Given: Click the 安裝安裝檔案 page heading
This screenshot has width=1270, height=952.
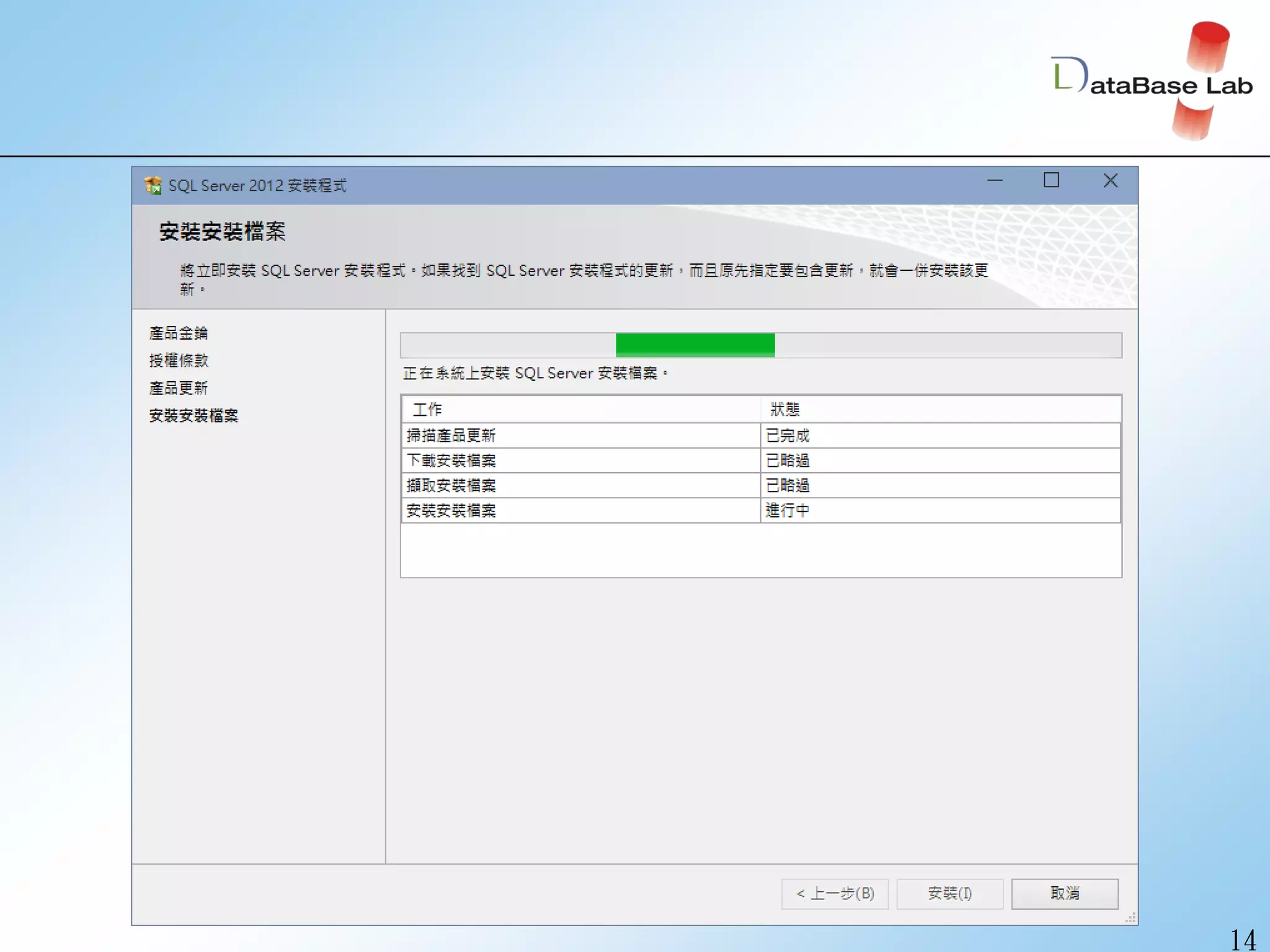Looking at the screenshot, I should pos(222,232).
